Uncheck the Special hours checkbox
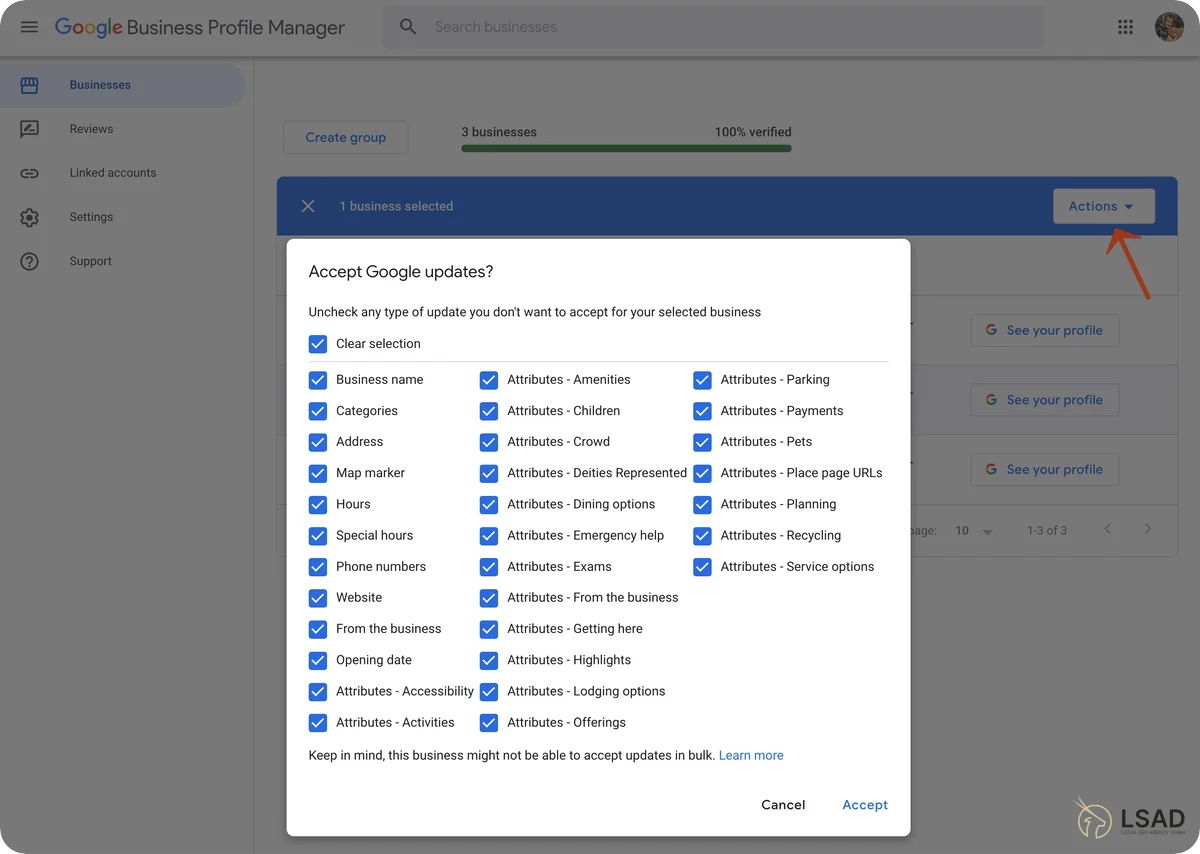Screen dimensions: 1200x854 pos(318,536)
